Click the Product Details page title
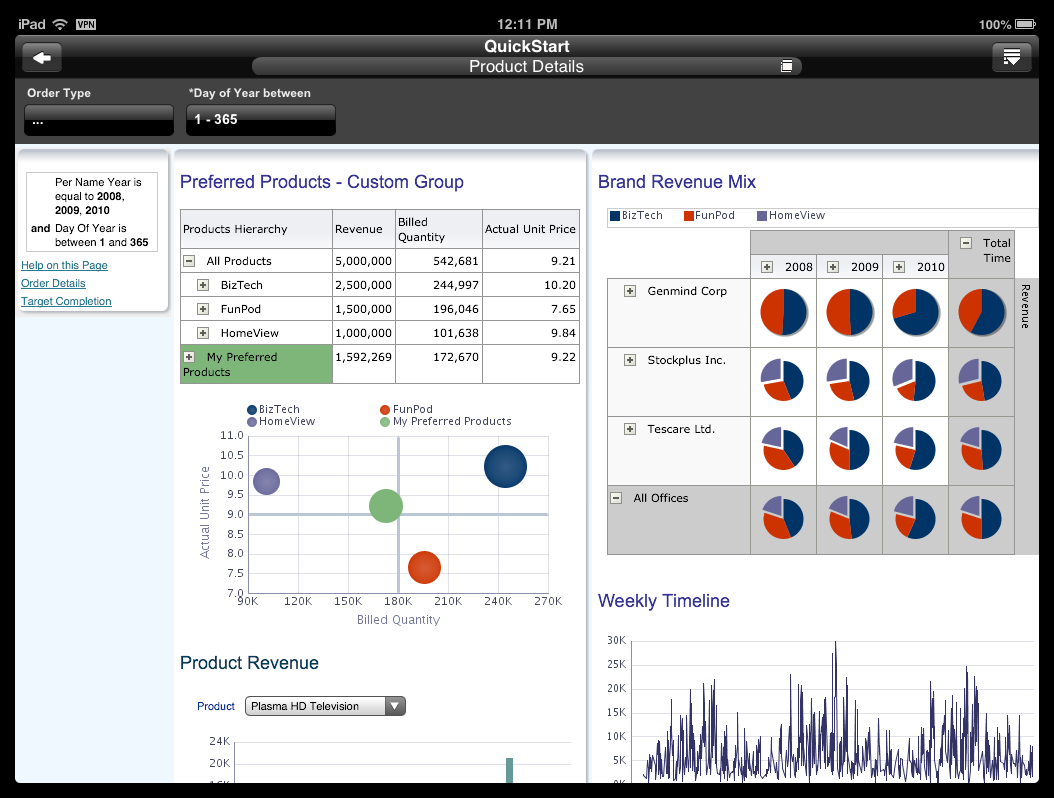The height and width of the screenshot is (798, 1054). pos(526,67)
